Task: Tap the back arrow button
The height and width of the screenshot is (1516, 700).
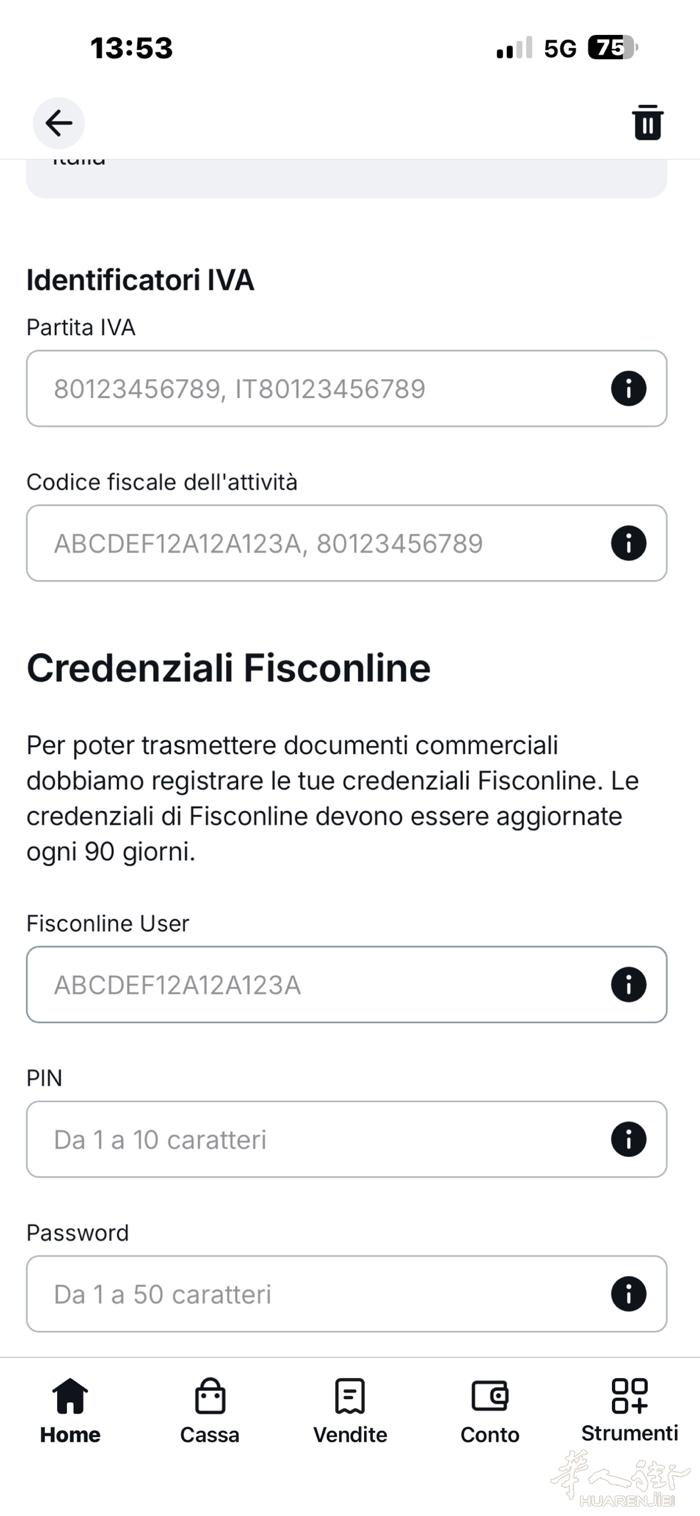Action: tap(59, 123)
